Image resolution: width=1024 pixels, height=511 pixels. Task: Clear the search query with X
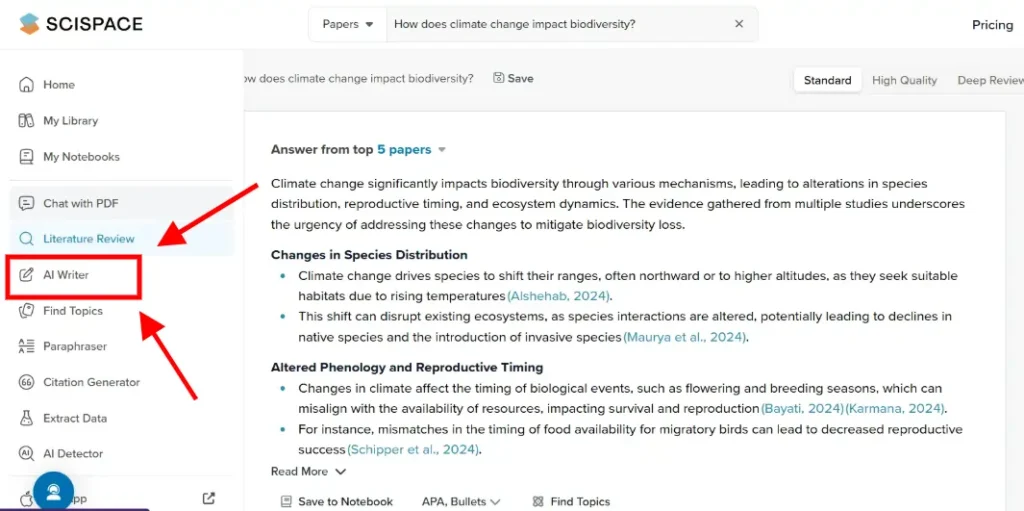pos(739,24)
